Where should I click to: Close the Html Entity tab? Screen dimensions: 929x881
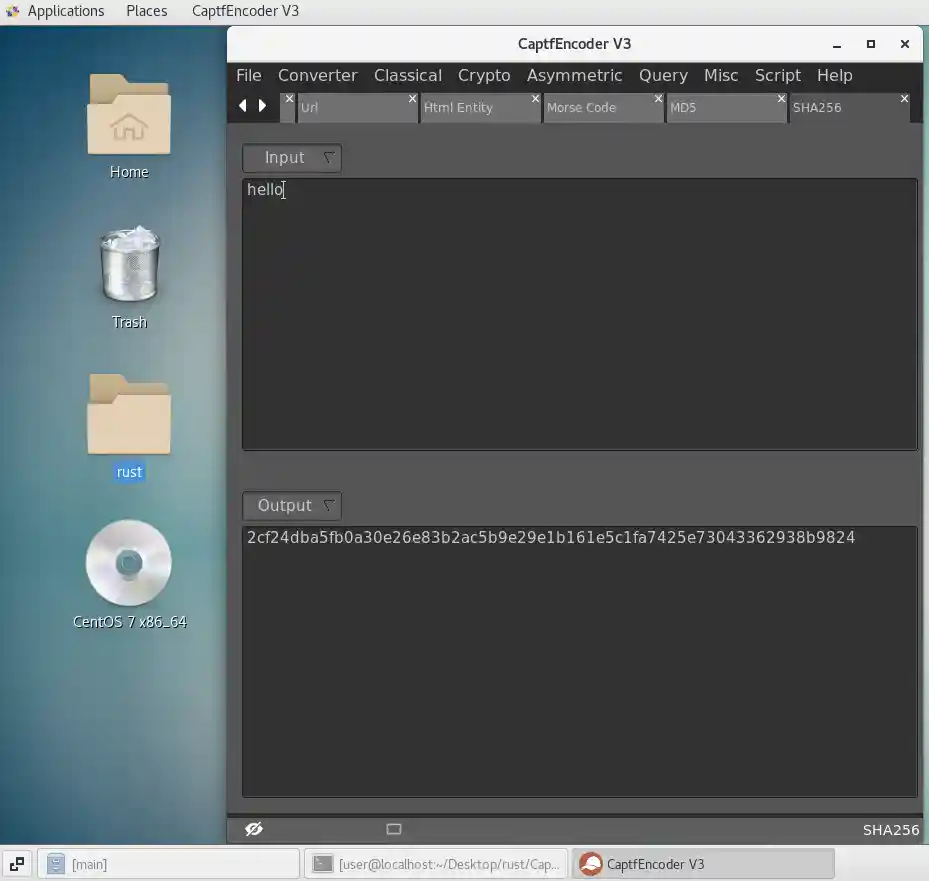(x=535, y=99)
